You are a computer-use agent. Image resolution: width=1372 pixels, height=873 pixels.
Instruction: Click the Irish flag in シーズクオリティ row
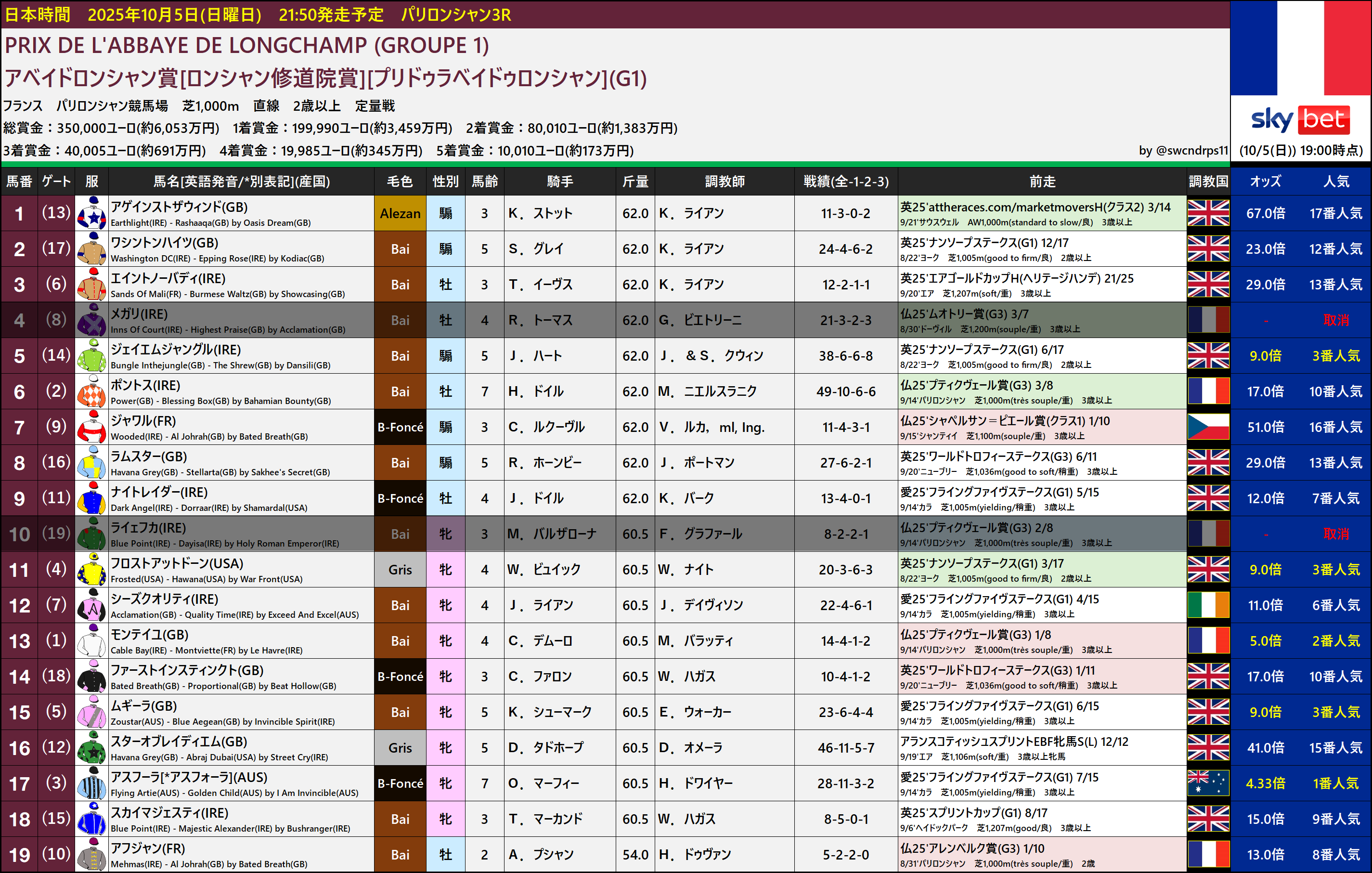point(1208,605)
